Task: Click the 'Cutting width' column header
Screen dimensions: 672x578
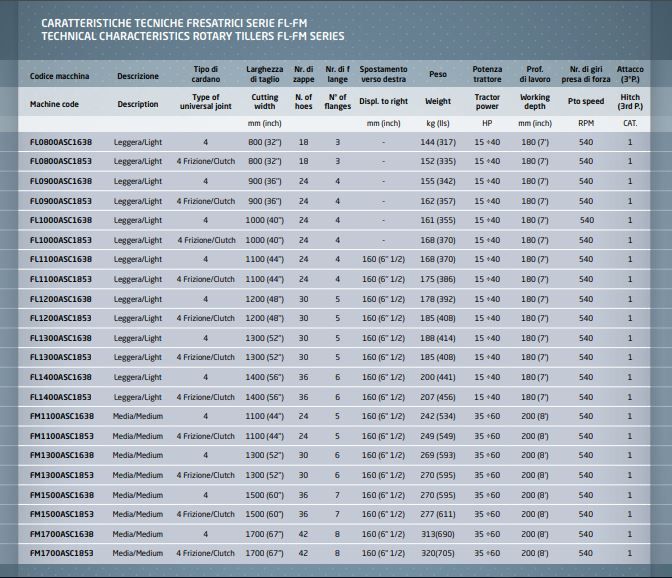Action: (265, 102)
